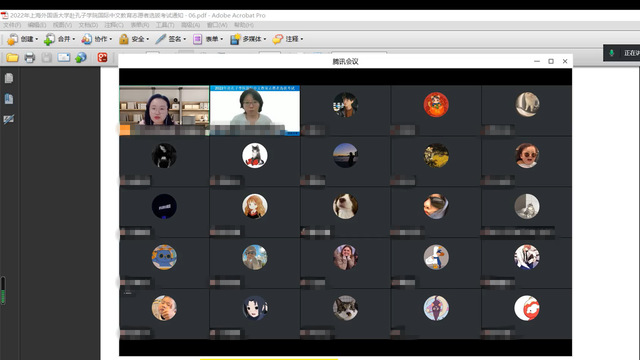This screenshot has width=640, height=360.
Task: Open the 工具(T) menu
Action: tap(165, 25)
